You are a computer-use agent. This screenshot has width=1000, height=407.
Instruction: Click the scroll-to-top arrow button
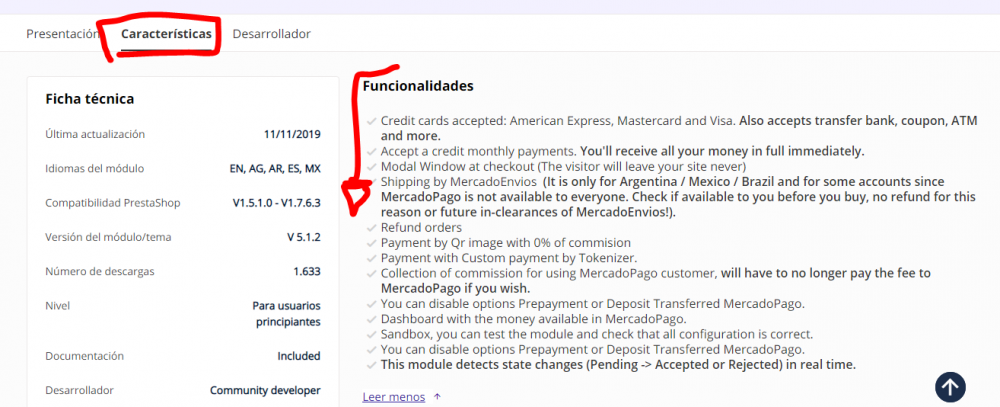tap(950, 387)
